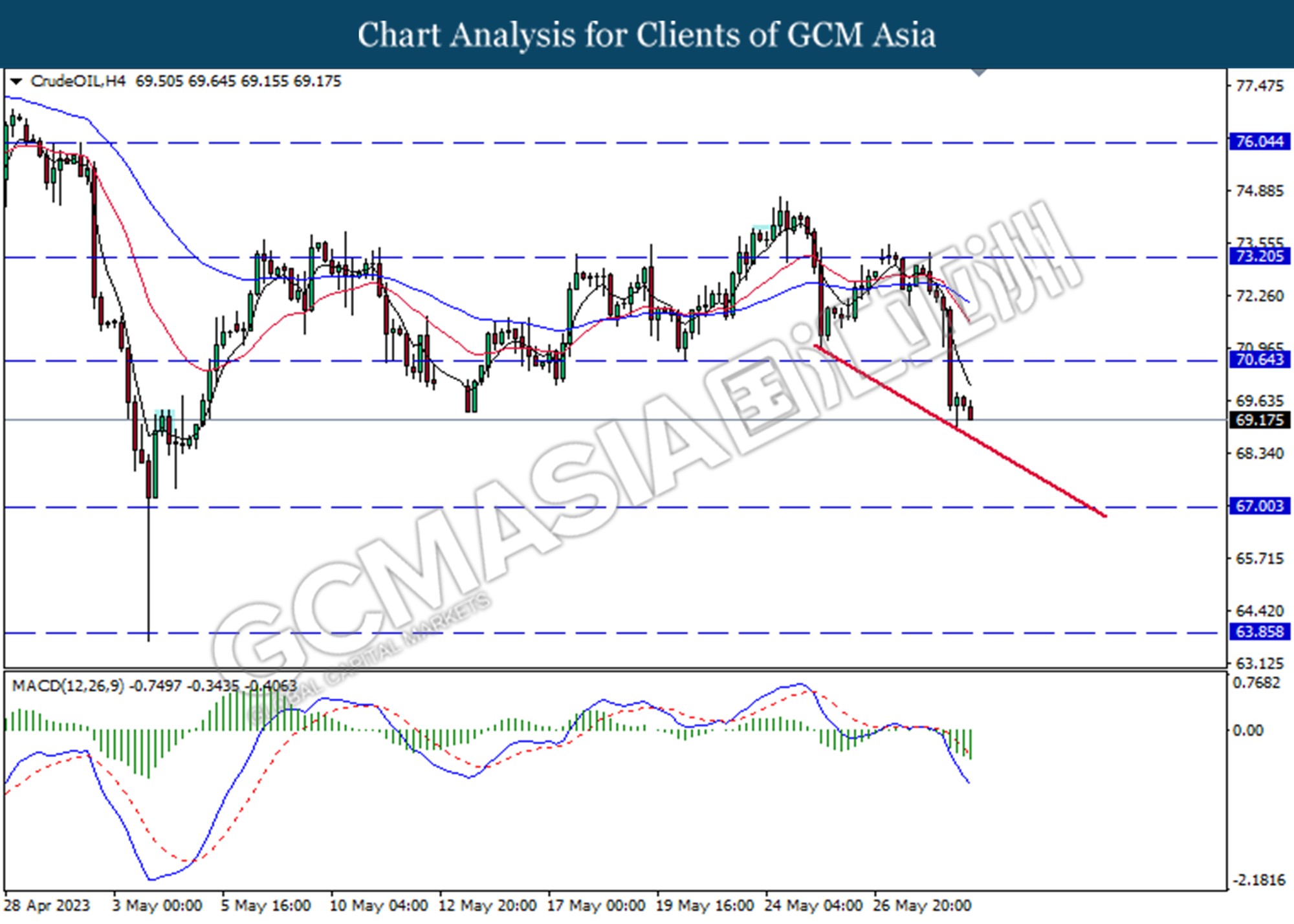Click the 28 Apr 2023 date label
This screenshot has height=924, width=1294.
pos(47,905)
